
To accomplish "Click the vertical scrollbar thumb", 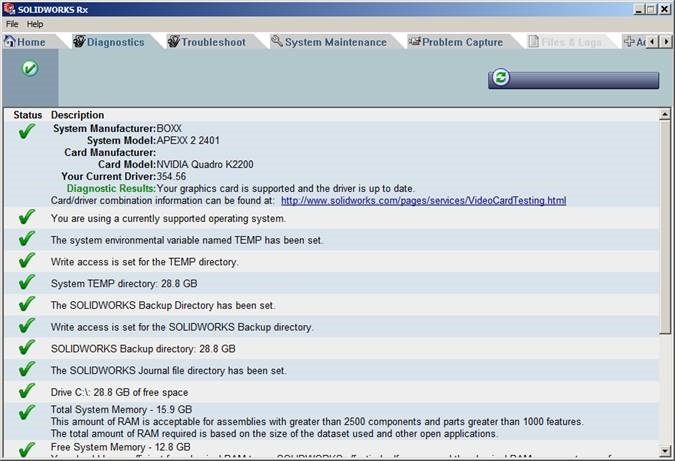I will (x=665, y=227).
